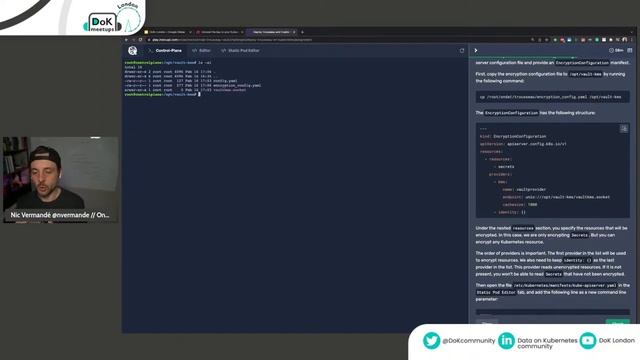This screenshot has height=360, width=640.
Task: Click the inline /opt/vault-kms path
Action: point(585,74)
